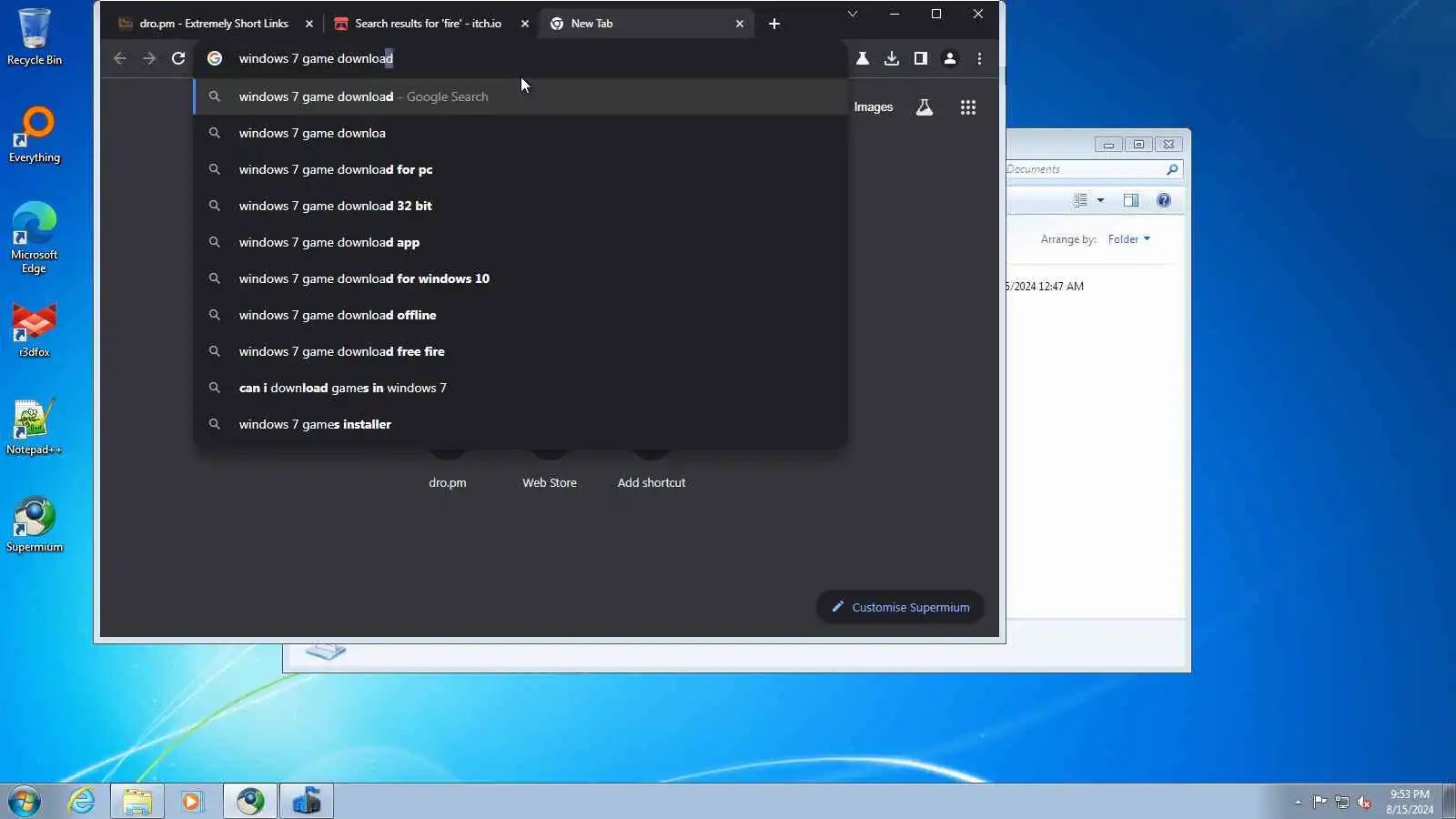The width and height of the screenshot is (1456, 819).
Task: Pick suggestion 'windows 7 game download 32 bit'
Action: 521,206
